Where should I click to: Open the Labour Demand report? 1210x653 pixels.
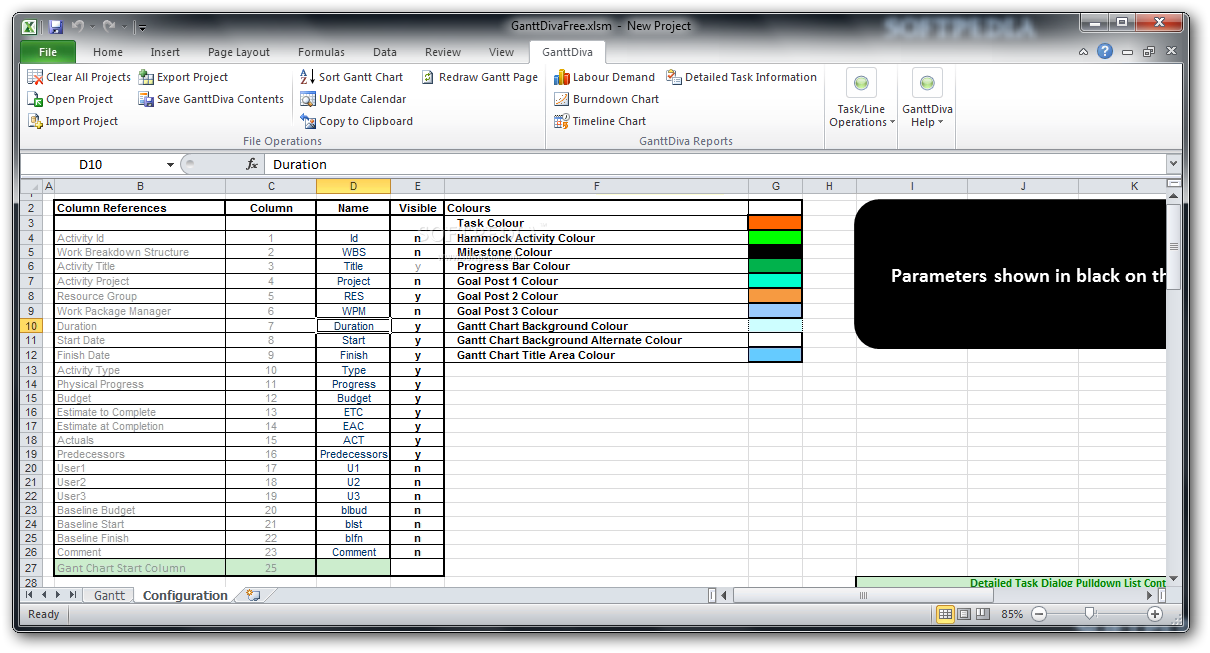point(605,77)
